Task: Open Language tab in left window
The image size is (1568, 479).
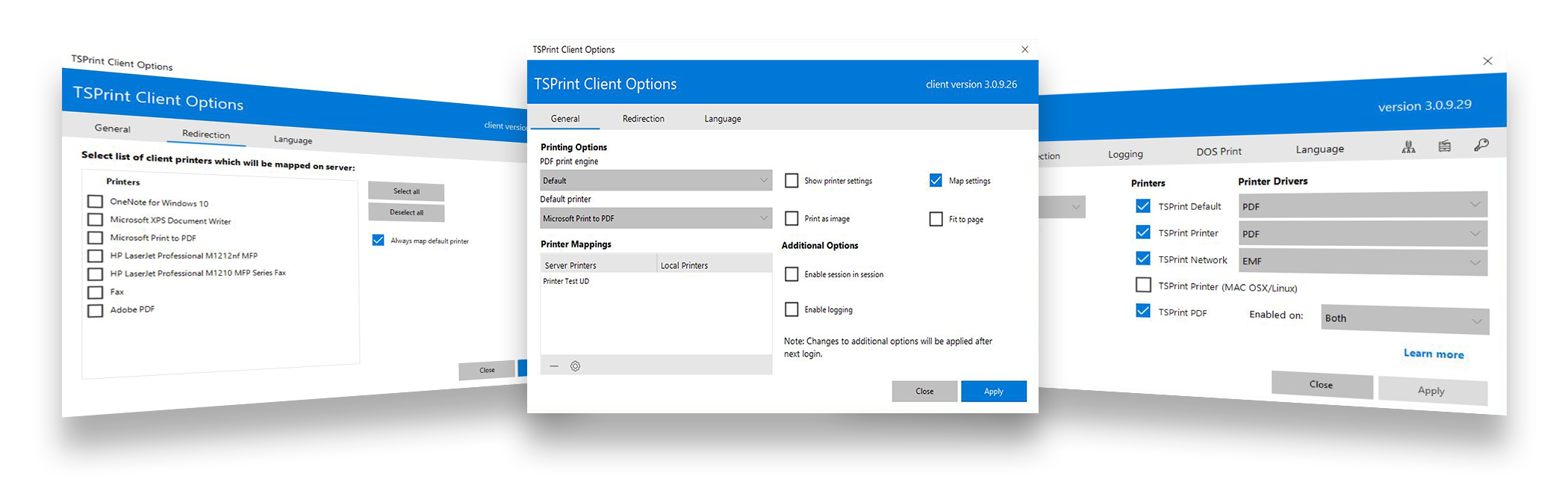Action: (293, 140)
